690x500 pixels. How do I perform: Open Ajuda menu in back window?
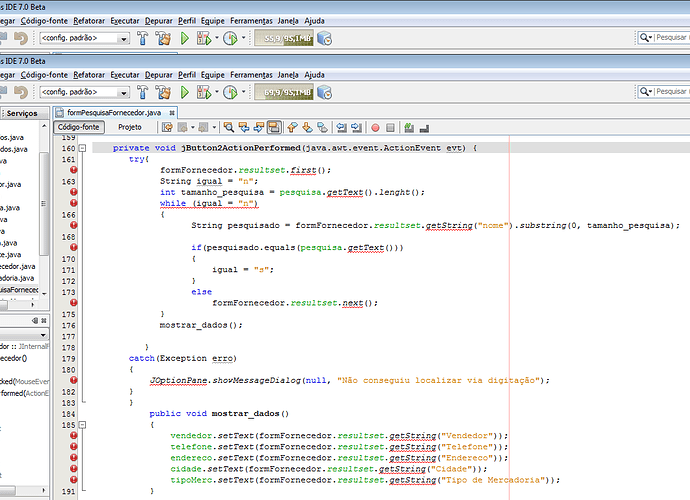point(314,21)
